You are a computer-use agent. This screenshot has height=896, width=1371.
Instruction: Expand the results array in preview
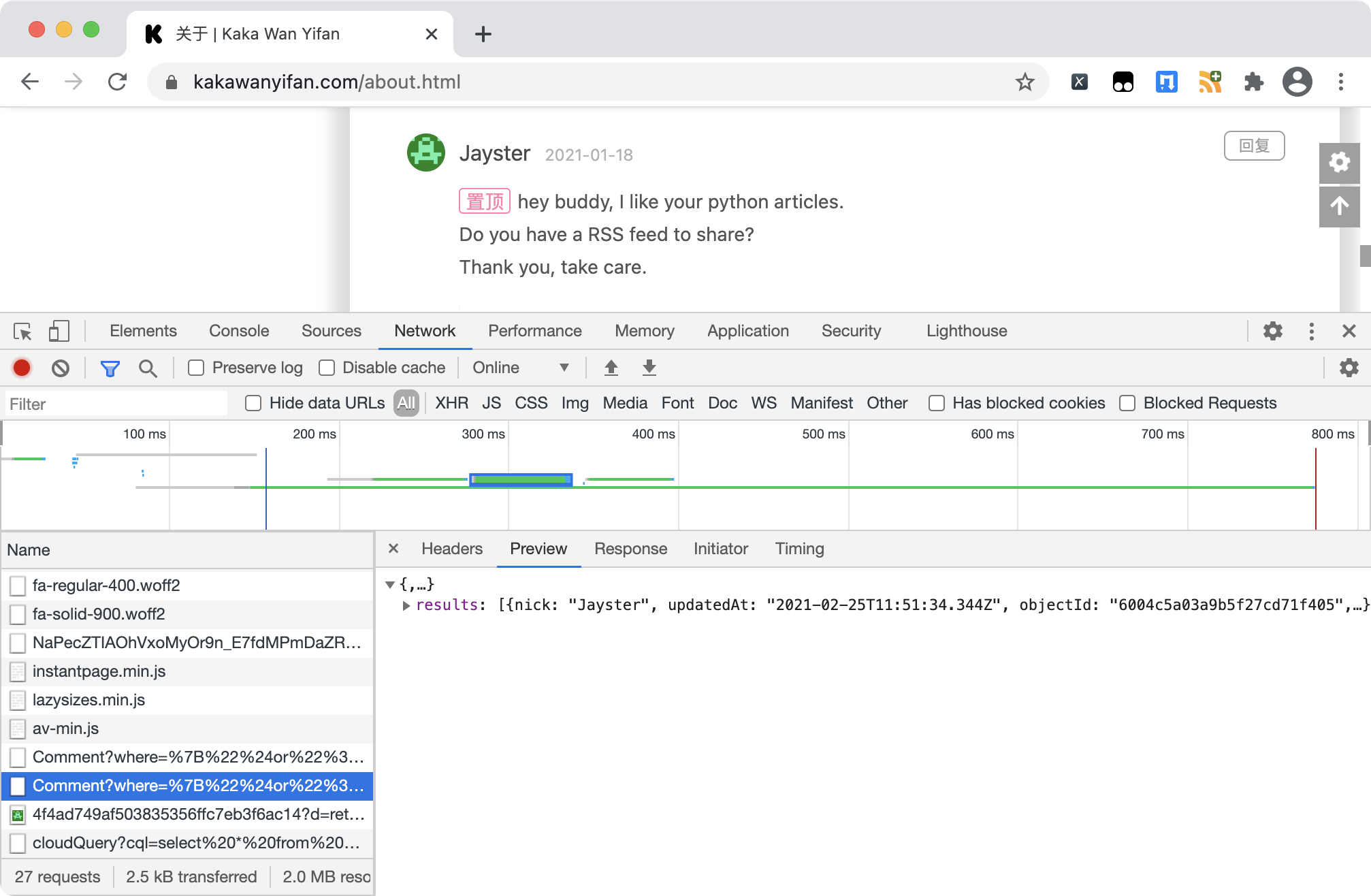406,605
